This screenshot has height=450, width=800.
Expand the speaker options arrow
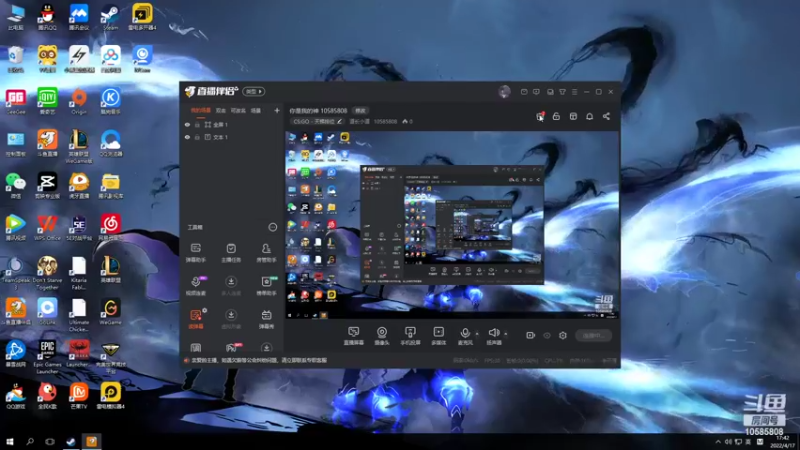506,334
